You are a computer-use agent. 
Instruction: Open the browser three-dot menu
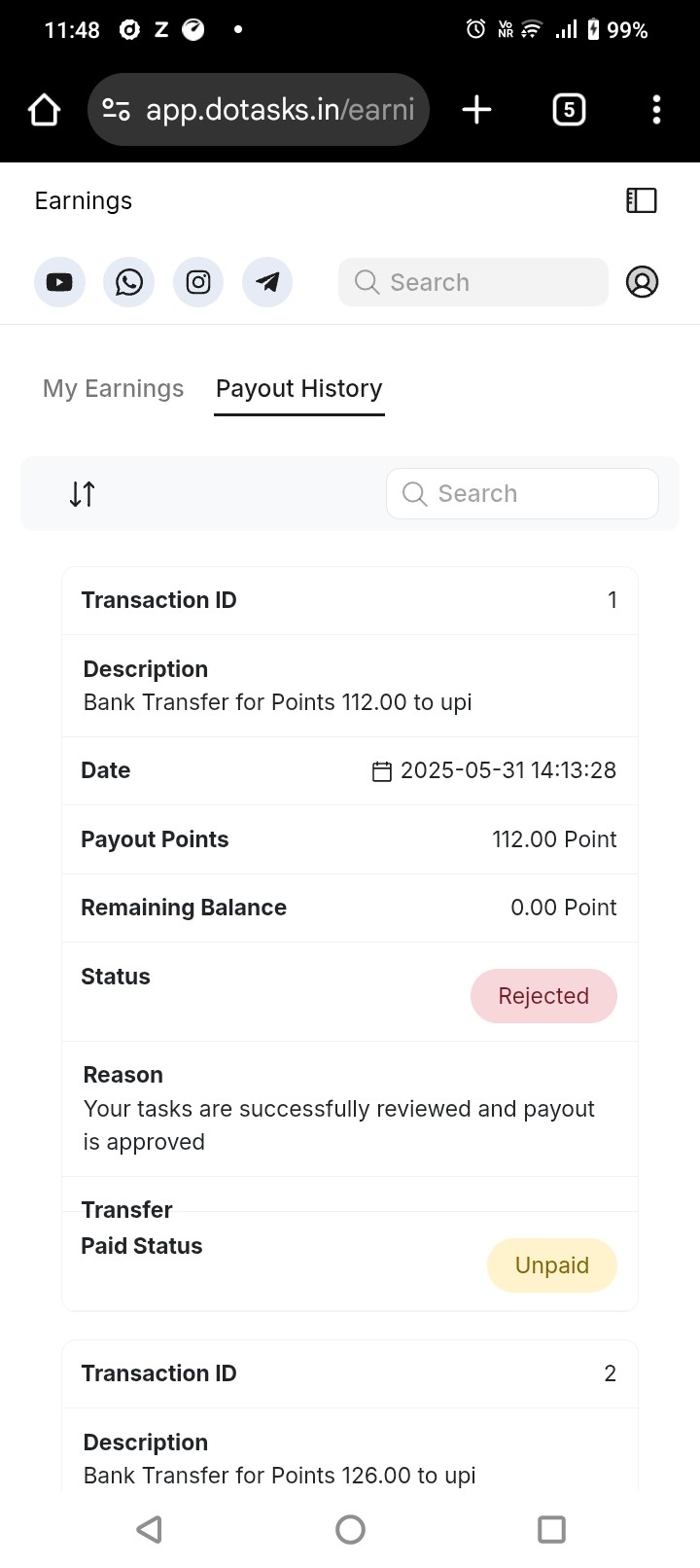[x=657, y=110]
